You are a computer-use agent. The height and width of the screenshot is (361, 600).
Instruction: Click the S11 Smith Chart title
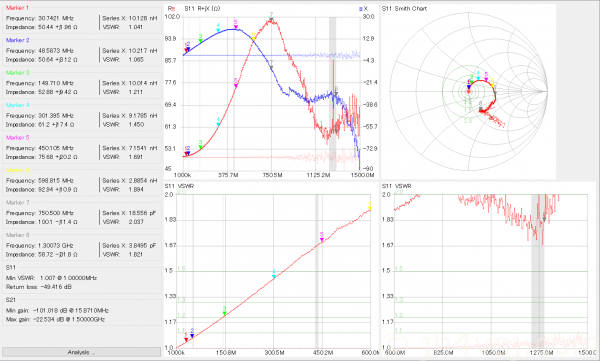404,8
